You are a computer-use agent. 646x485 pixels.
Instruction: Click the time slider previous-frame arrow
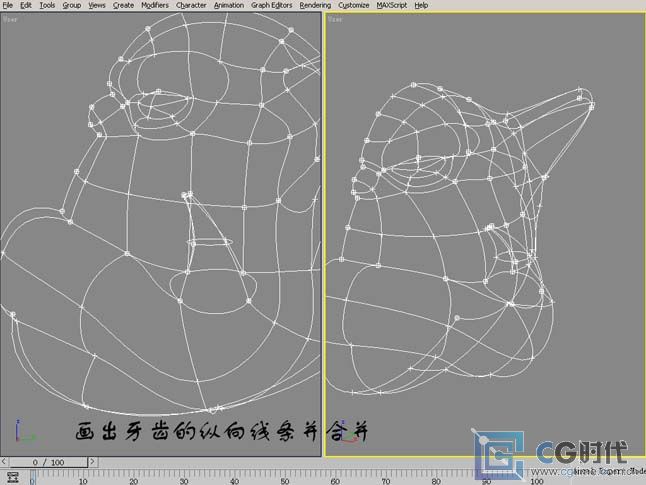click(4, 462)
